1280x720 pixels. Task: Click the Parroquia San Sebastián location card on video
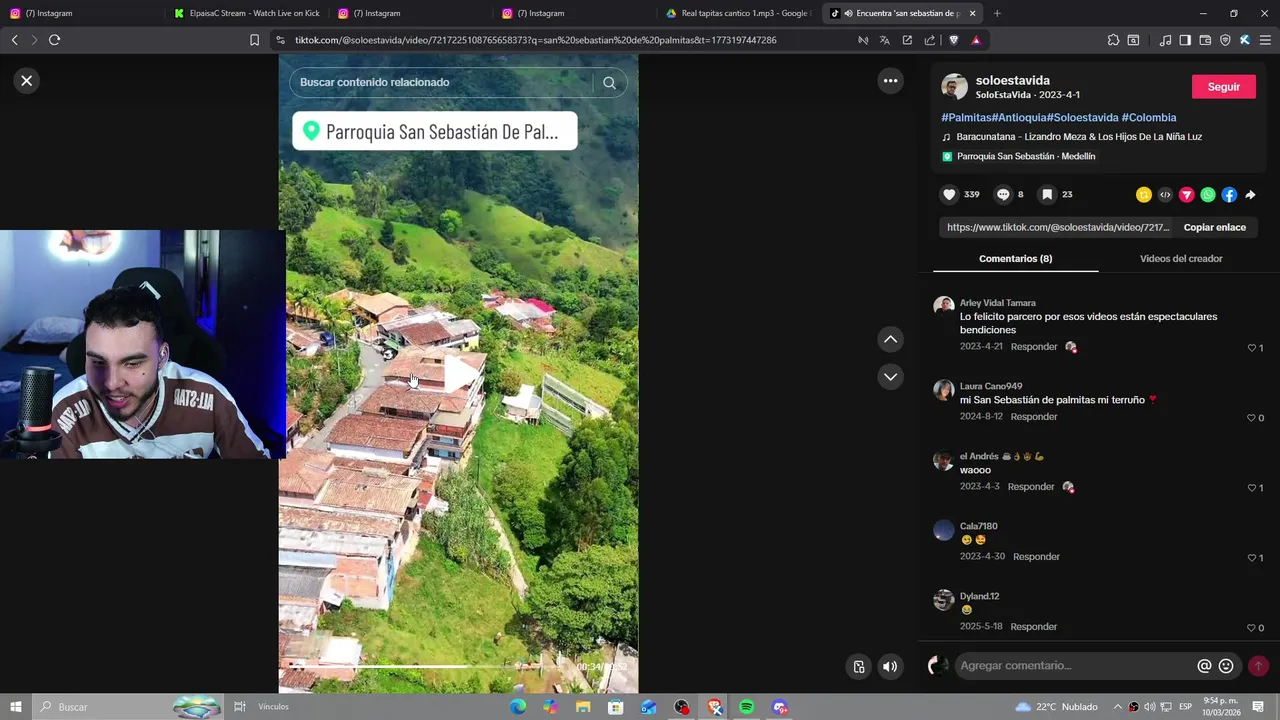(435, 132)
